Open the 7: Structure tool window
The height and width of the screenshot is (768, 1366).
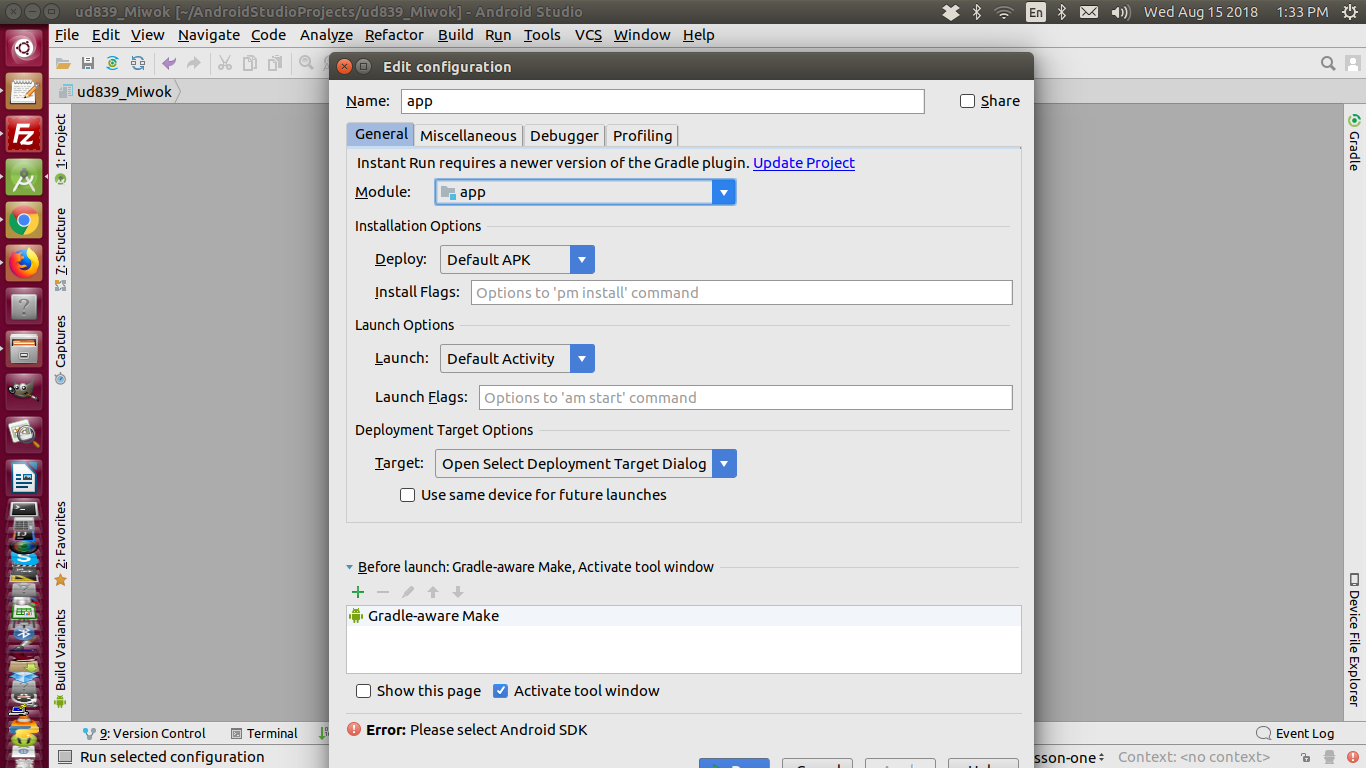(x=61, y=250)
